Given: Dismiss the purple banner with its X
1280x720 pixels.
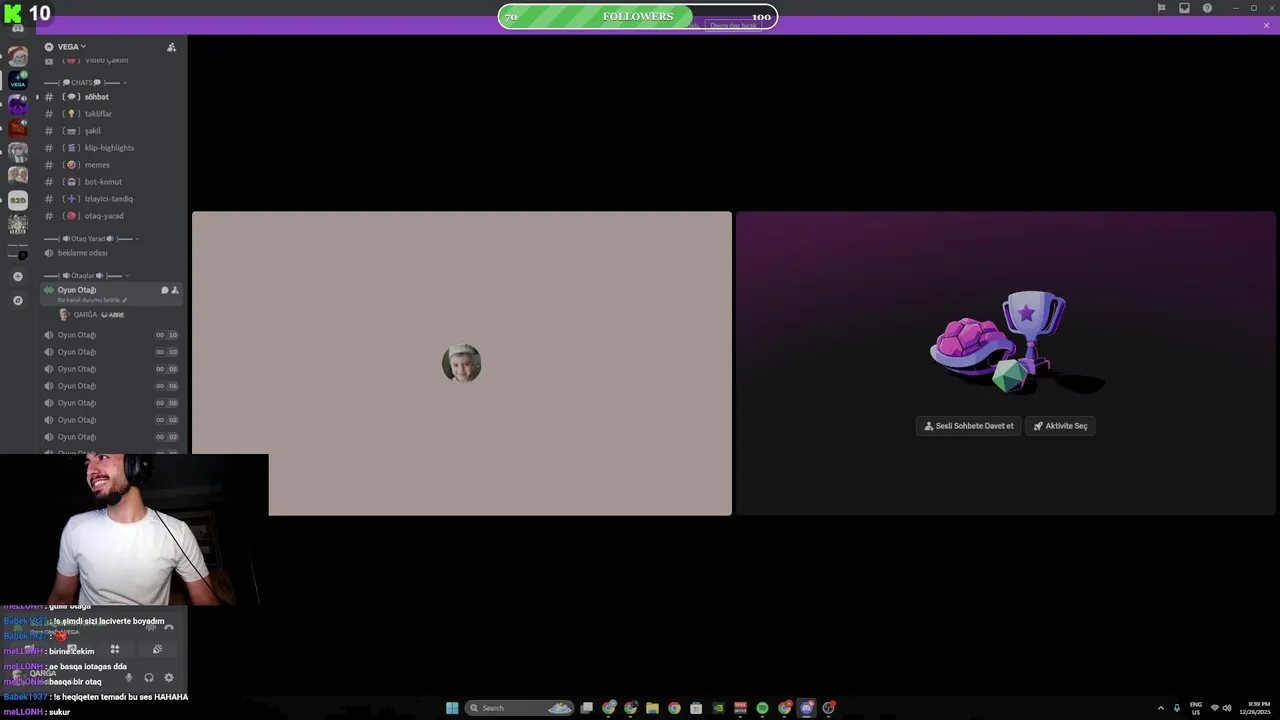Looking at the screenshot, I should (x=1266, y=25).
